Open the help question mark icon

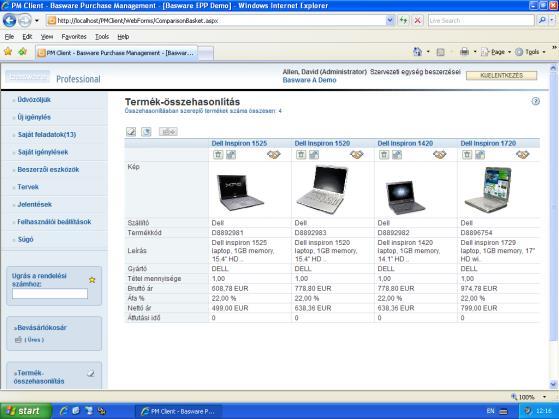tap(535, 101)
